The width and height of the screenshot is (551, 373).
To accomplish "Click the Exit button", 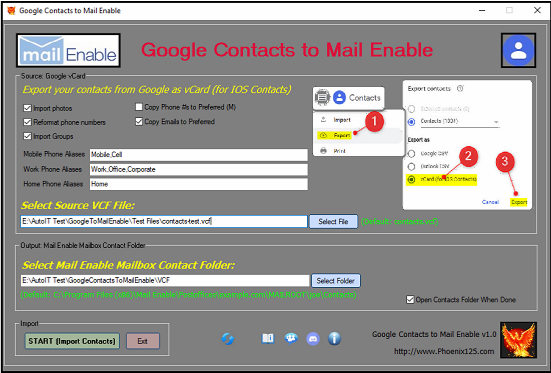I will (143, 341).
